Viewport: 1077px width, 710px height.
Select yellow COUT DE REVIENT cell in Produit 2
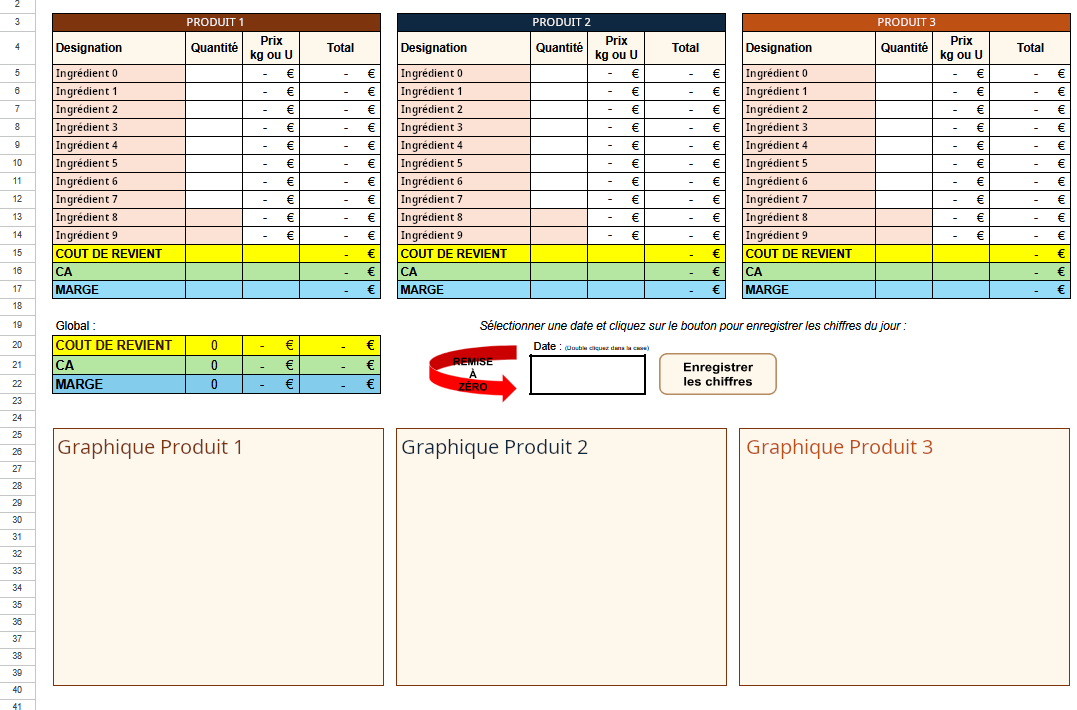click(464, 254)
